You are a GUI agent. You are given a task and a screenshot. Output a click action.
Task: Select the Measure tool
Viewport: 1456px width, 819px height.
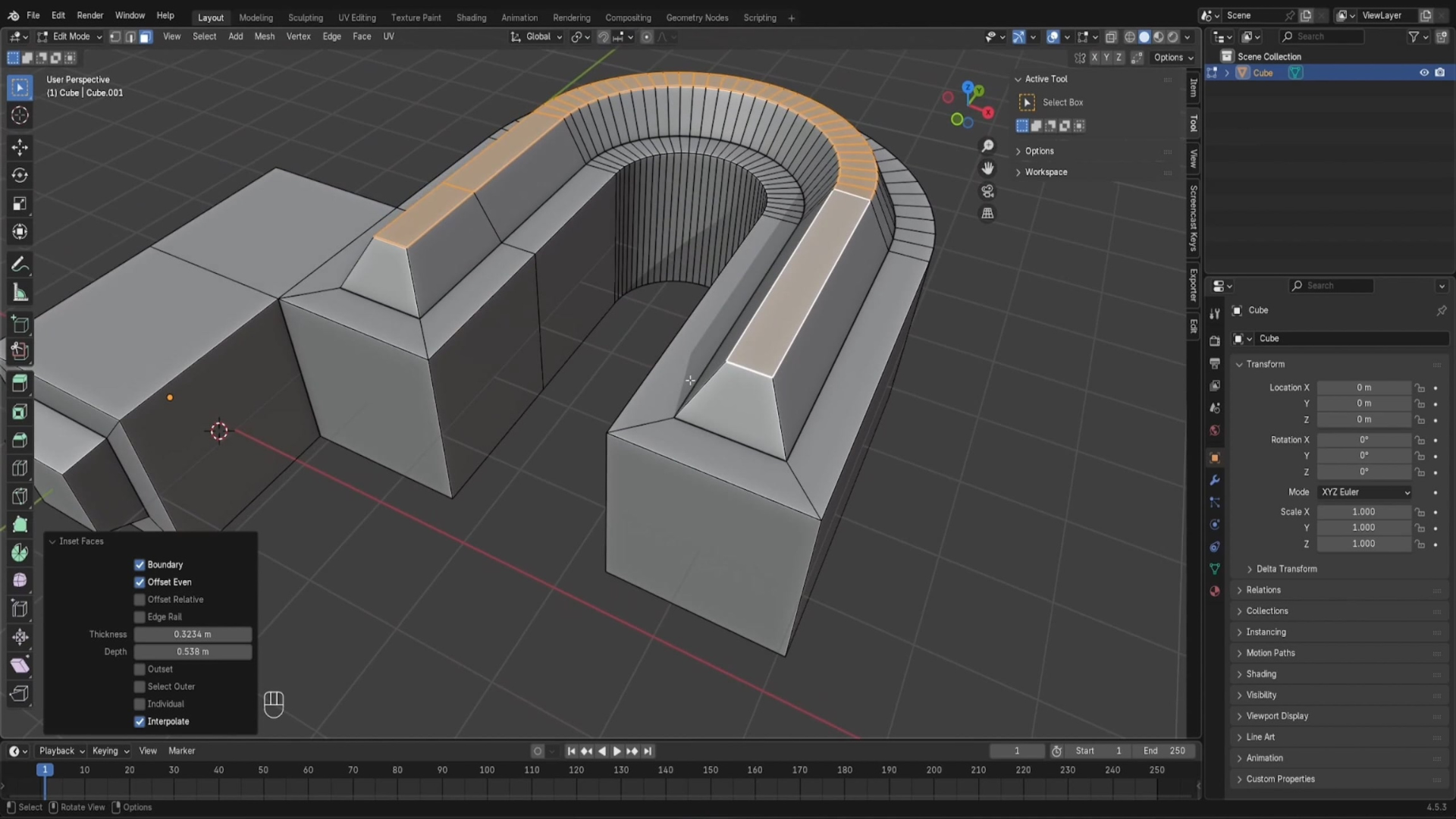pyautogui.click(x=20, y=293)
